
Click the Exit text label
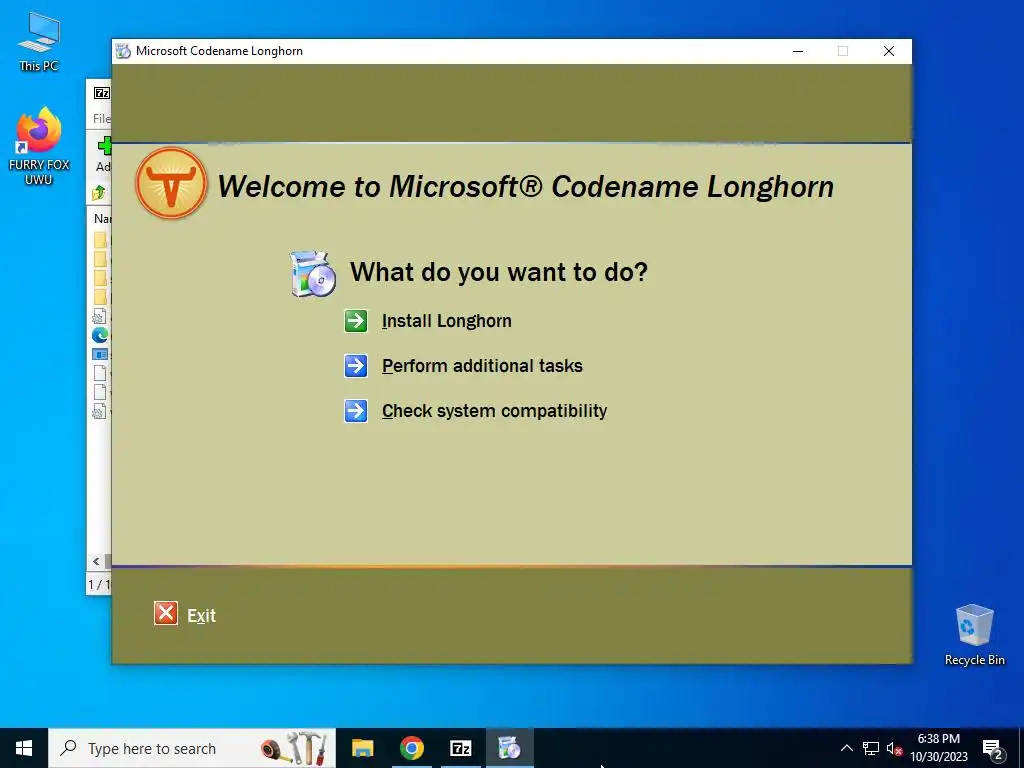tap(201, 615)
